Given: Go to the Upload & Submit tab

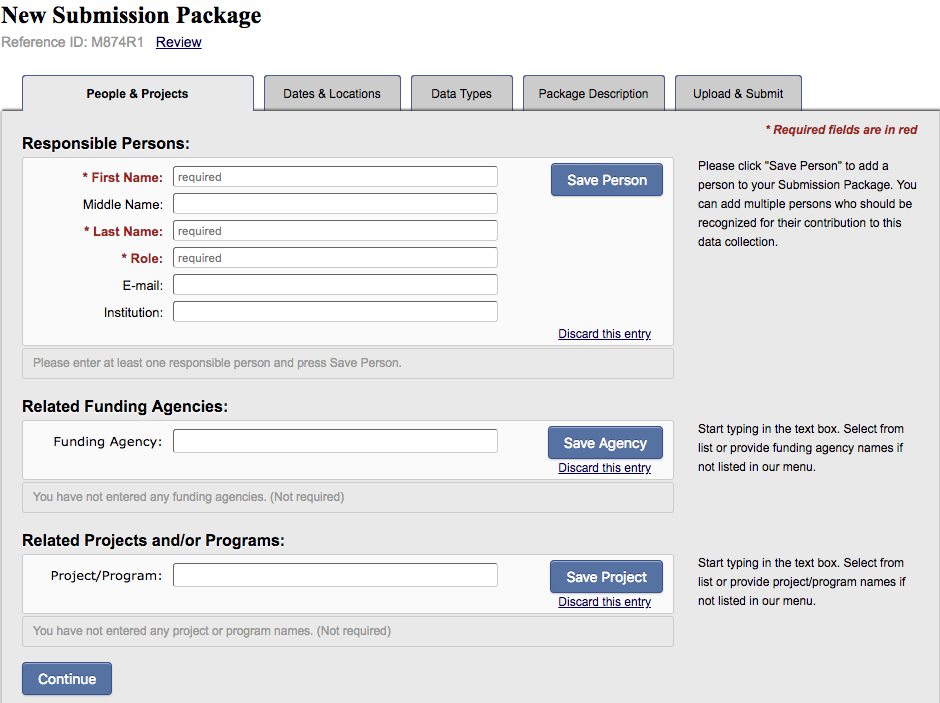Looking at the screenshot, I should 738,94.
